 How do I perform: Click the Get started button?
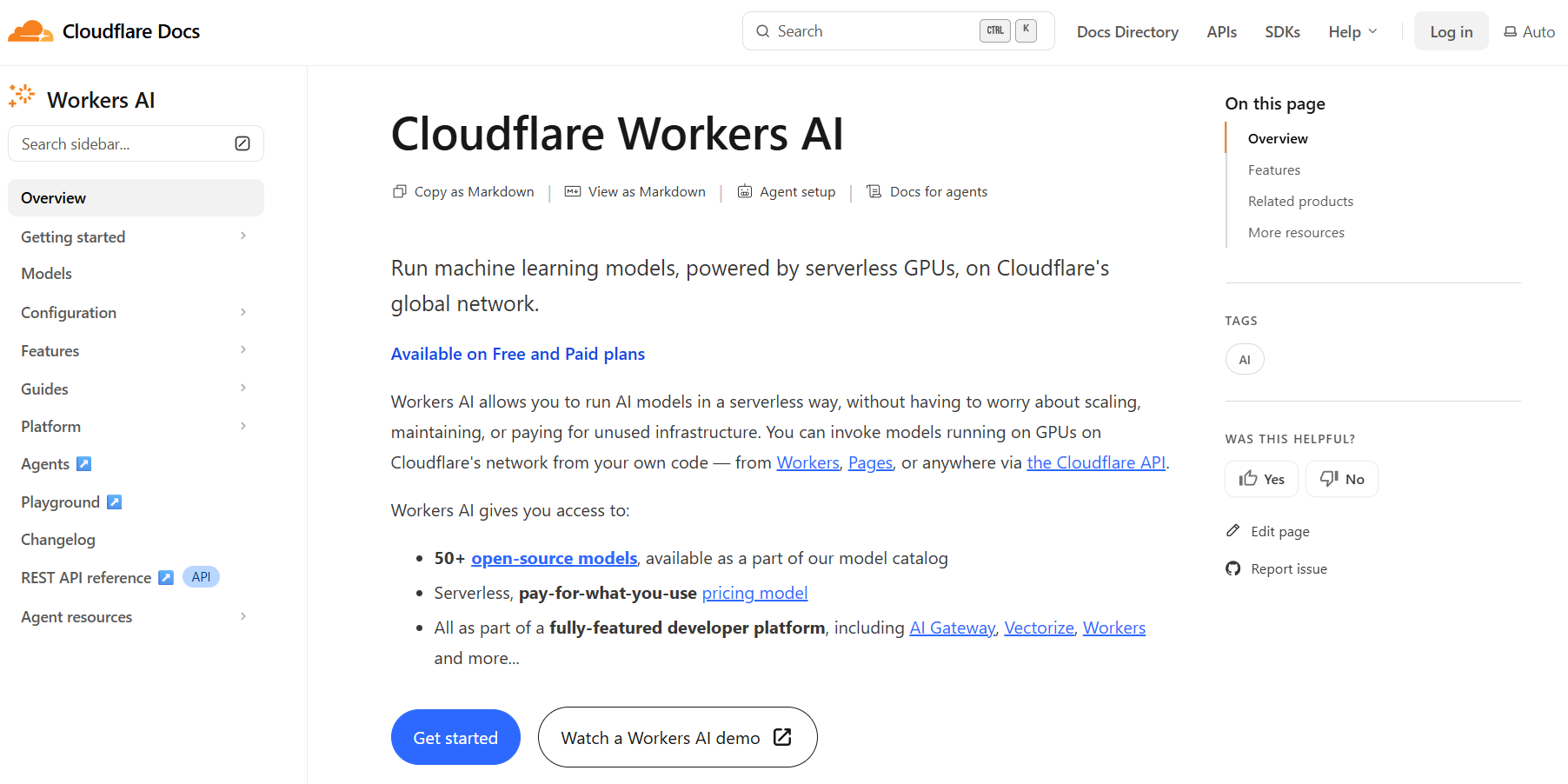(455, 737)
